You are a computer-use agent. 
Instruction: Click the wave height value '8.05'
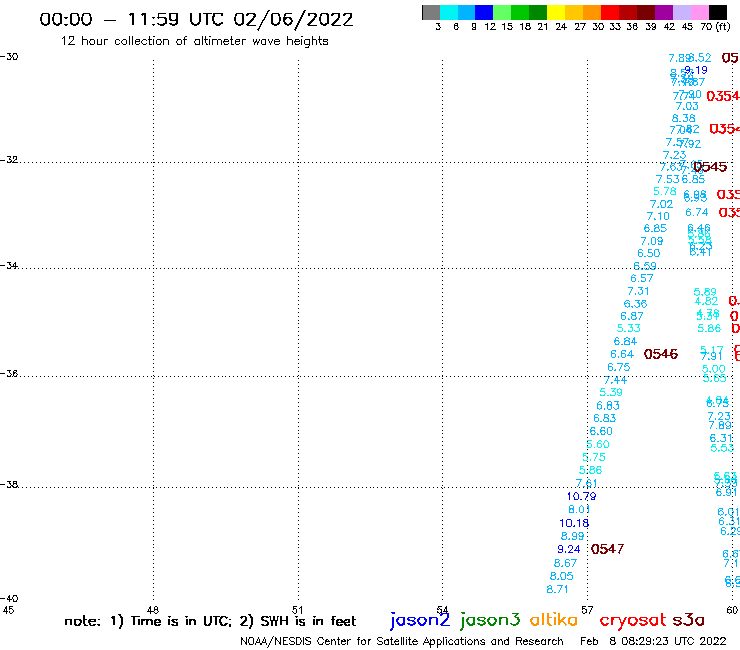pos(562,576)
